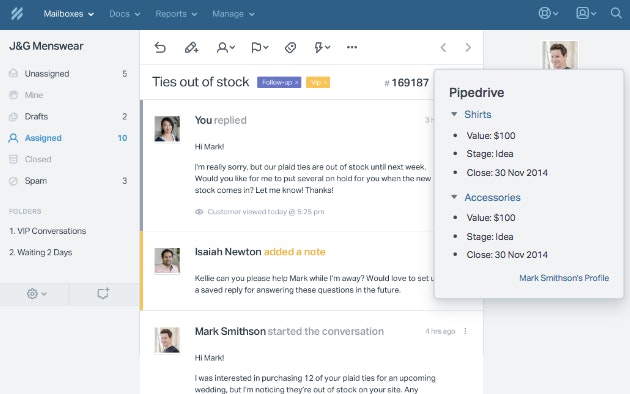Click the add note pencil icon
The image size is (630, 394).
[x=192, y=47]
